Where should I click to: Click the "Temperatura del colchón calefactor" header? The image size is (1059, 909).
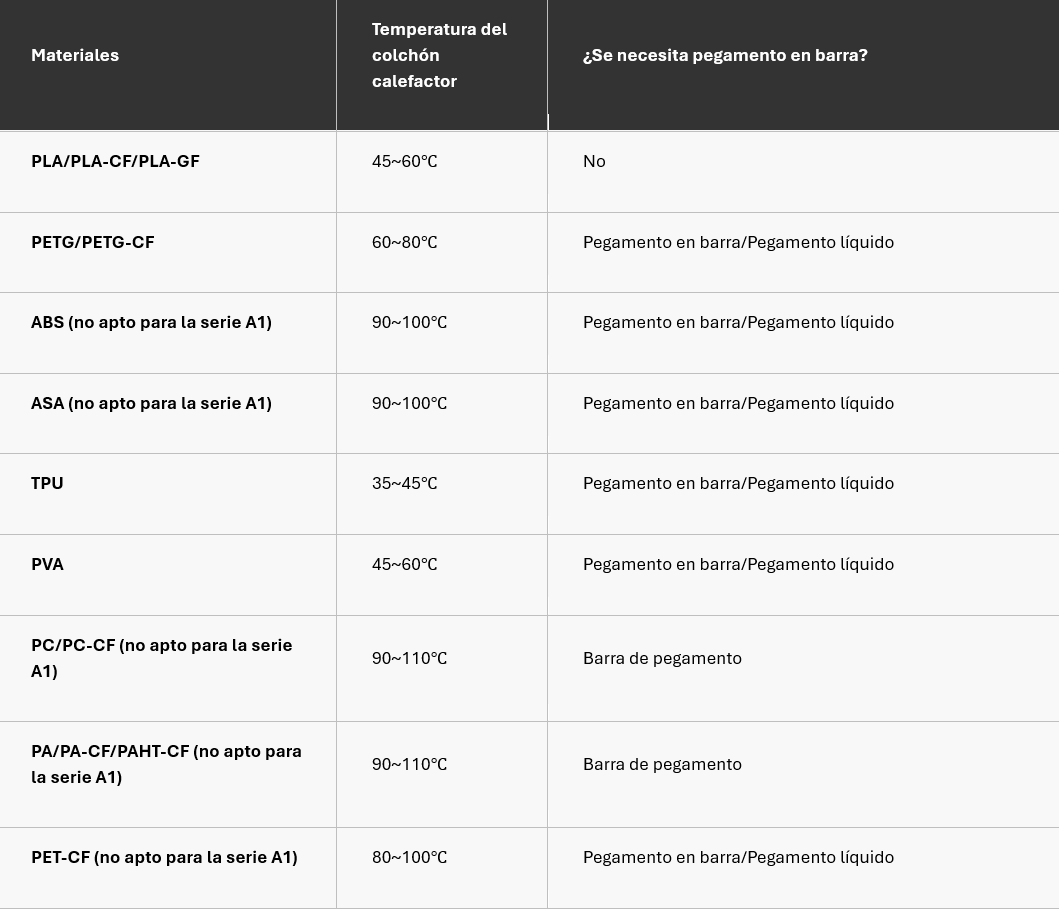[x=439, y=55]
